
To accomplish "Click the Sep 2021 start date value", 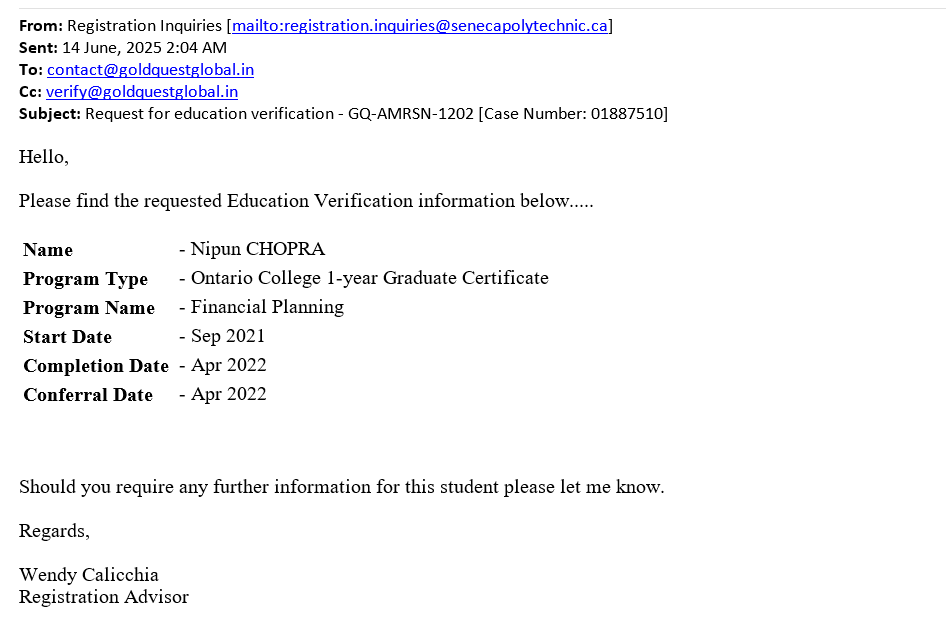I will tap(228, 336).
